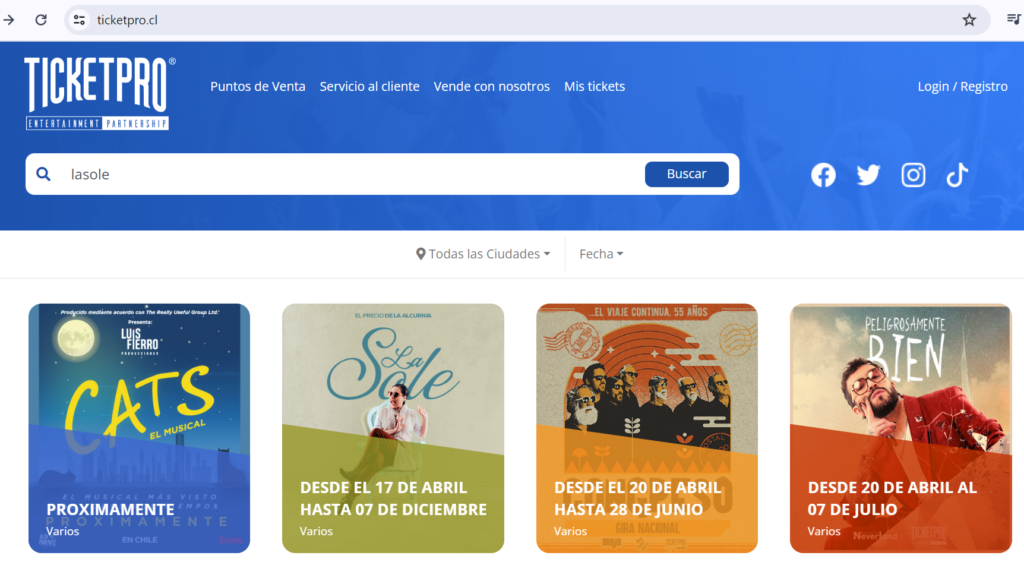Image resolution: width=1024 pixels, height=562 pixels.
Task: Open Puntos de Venta menu item
Action: tap(257, 86)
